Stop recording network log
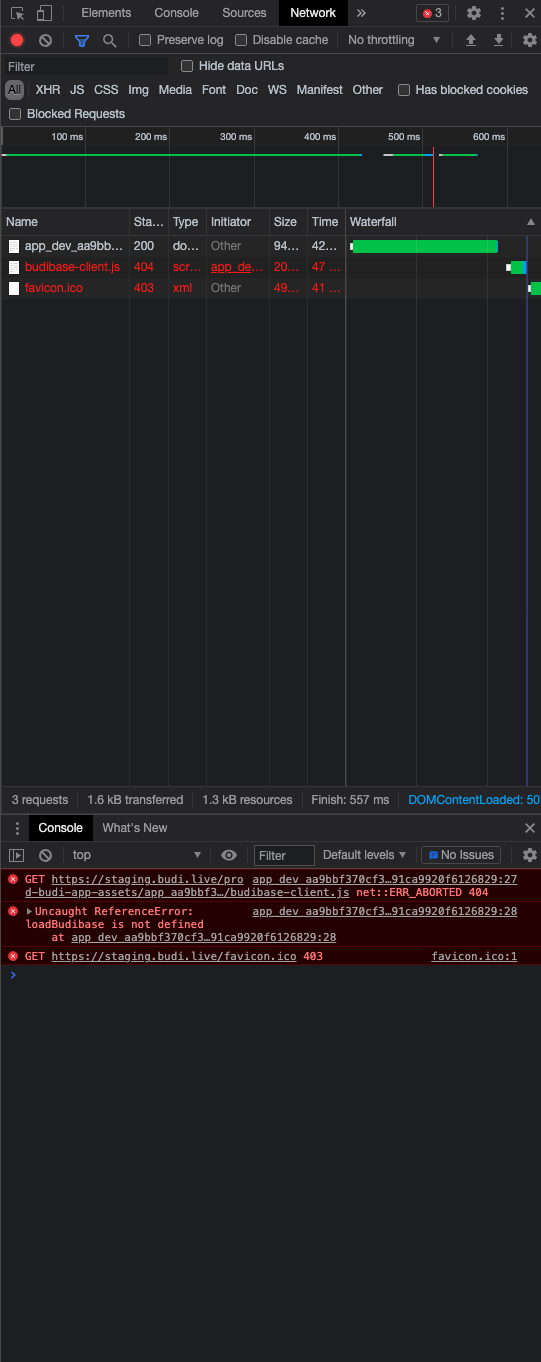541x1362 pixels. click(17, 40)
